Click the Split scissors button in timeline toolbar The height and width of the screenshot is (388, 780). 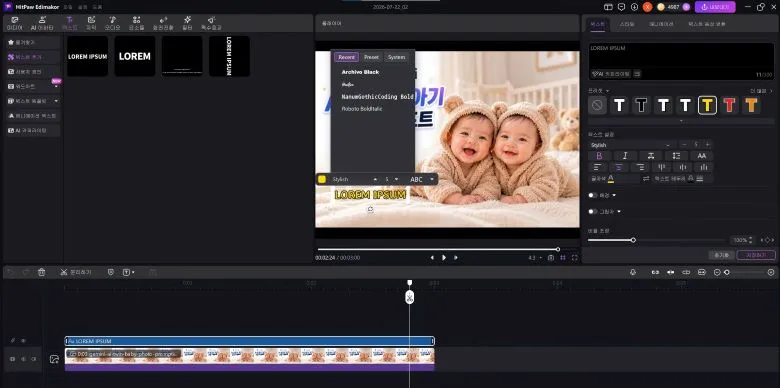tap(76, 272)
